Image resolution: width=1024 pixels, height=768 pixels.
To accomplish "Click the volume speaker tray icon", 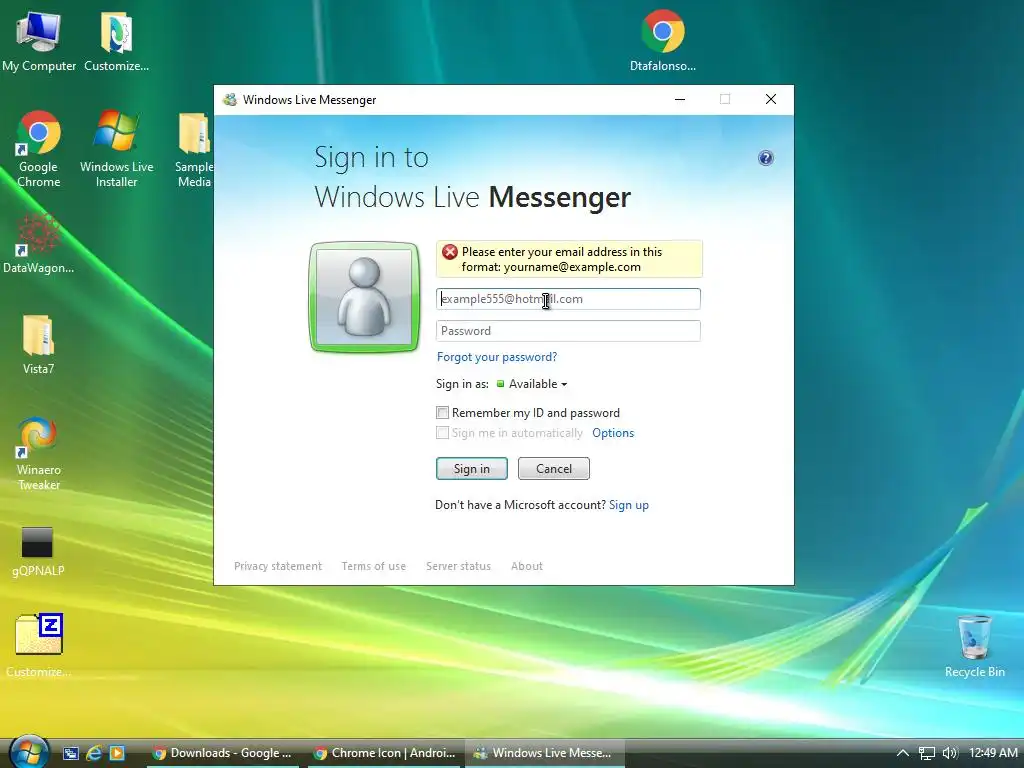I will [950, 753].
